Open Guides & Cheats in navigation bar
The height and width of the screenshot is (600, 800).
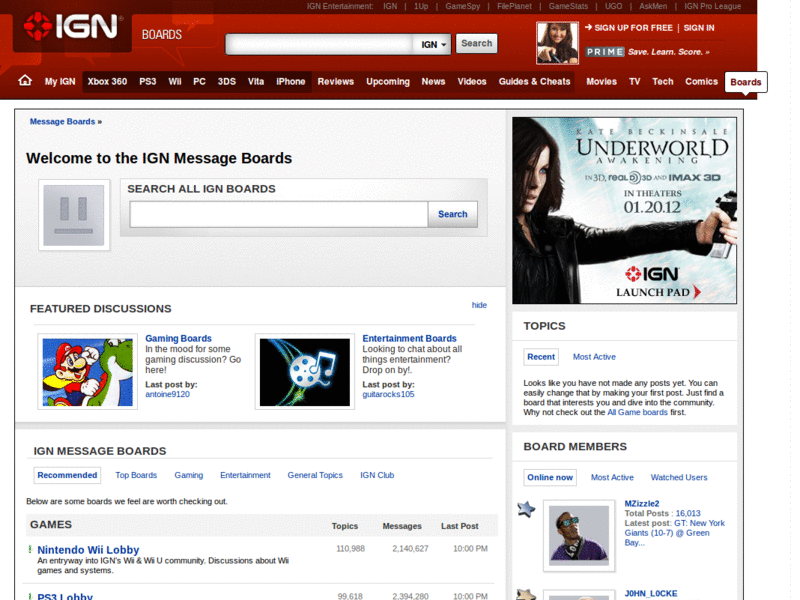(x=534, y=82)
